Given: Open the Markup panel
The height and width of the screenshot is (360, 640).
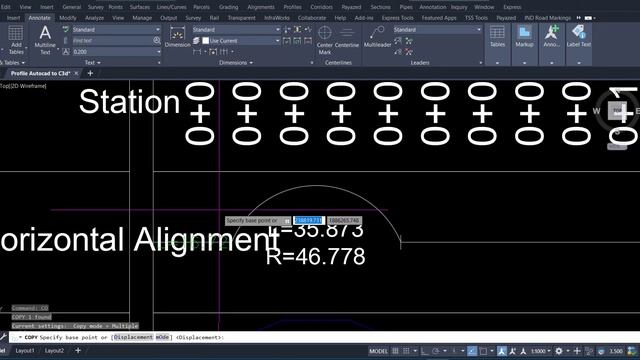Looking at the screenshot, I should tap(524, 37).
